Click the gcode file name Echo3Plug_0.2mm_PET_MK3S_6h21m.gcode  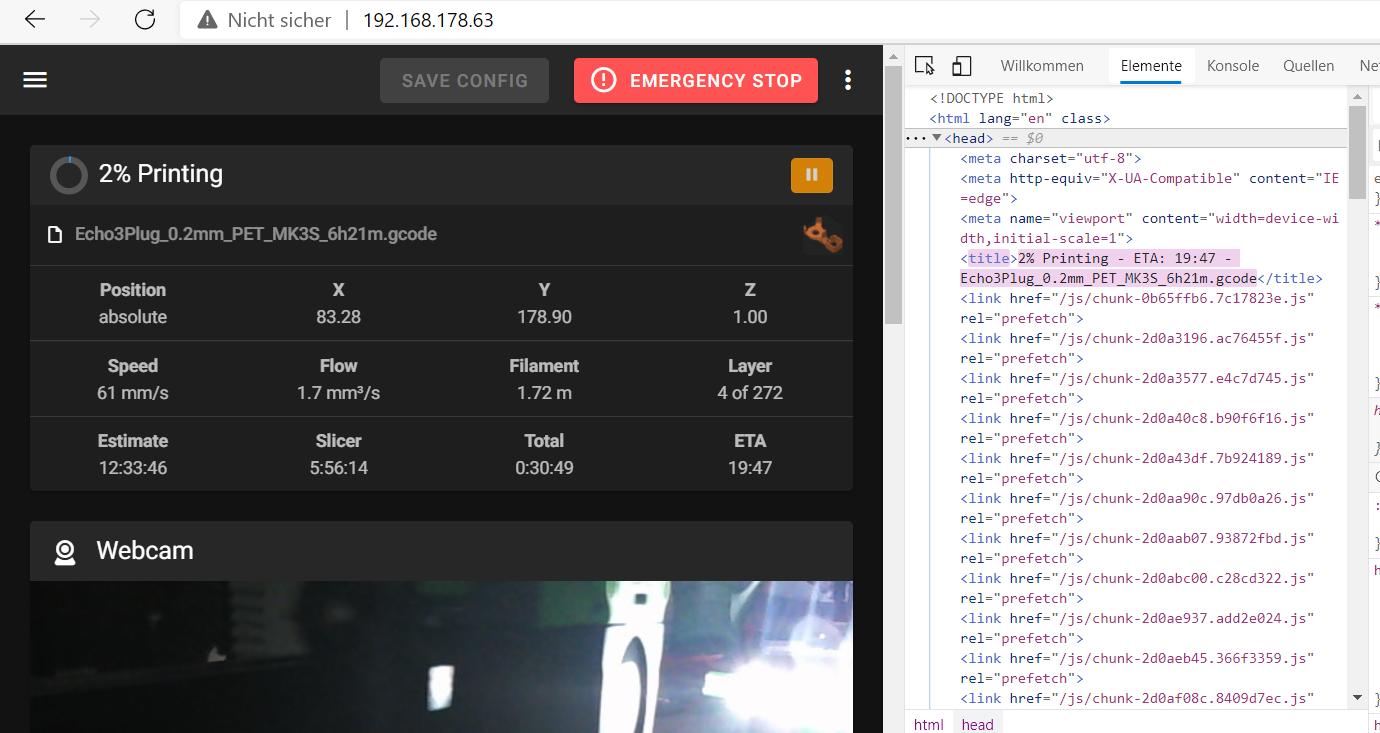pyautogui.click(x=256, y=235)
